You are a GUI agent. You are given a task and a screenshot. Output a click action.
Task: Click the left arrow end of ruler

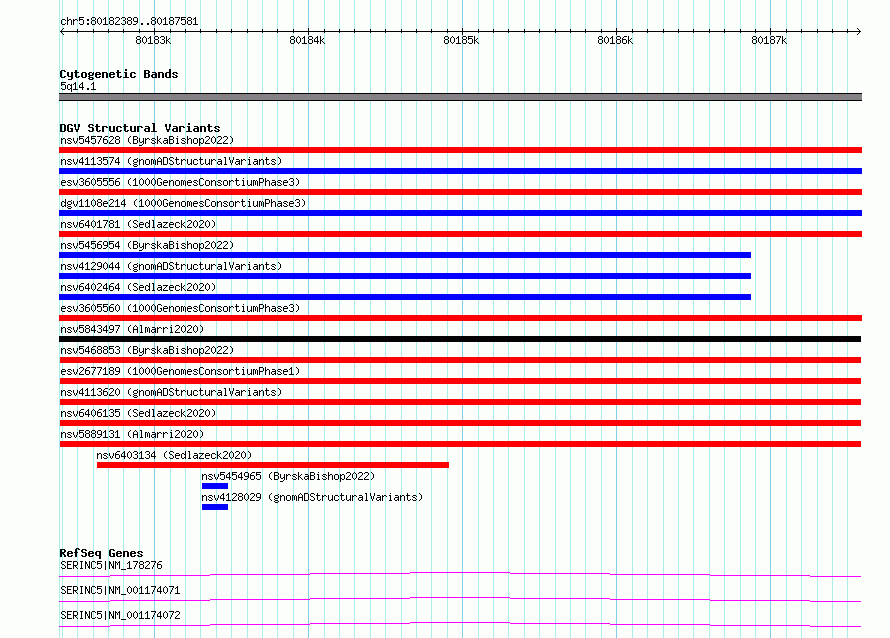[62, 31]
